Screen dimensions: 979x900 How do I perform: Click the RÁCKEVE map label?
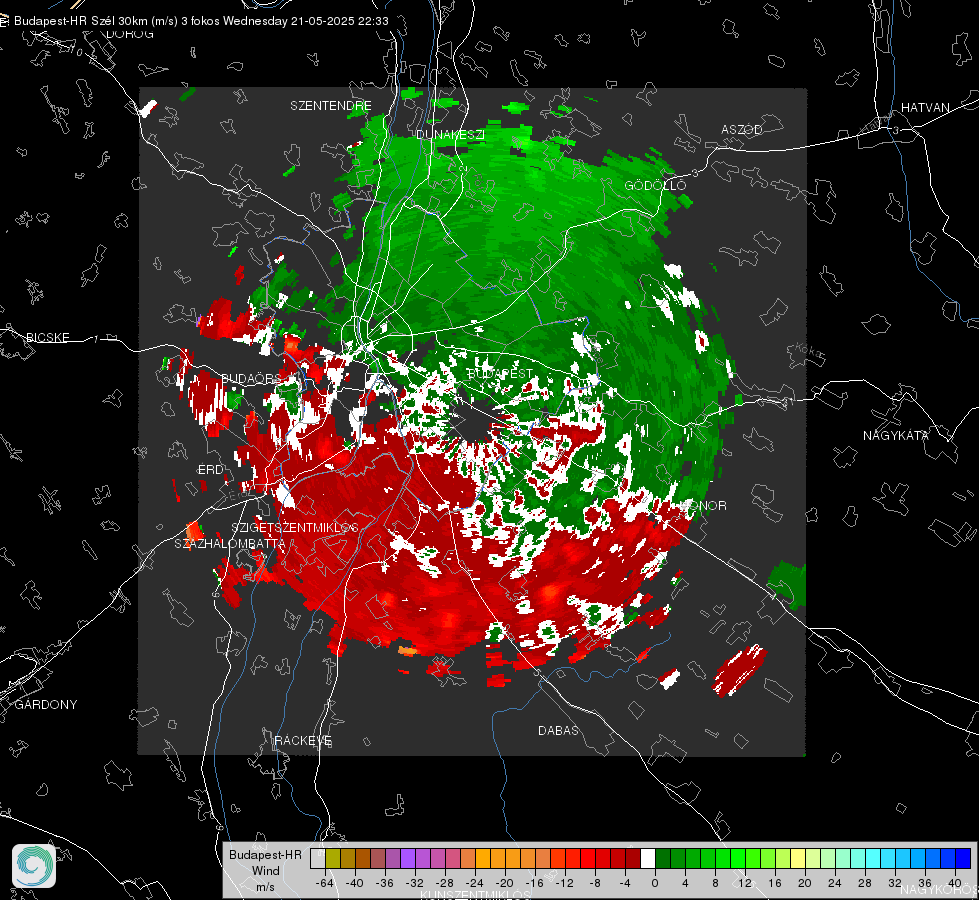(303, 740)
